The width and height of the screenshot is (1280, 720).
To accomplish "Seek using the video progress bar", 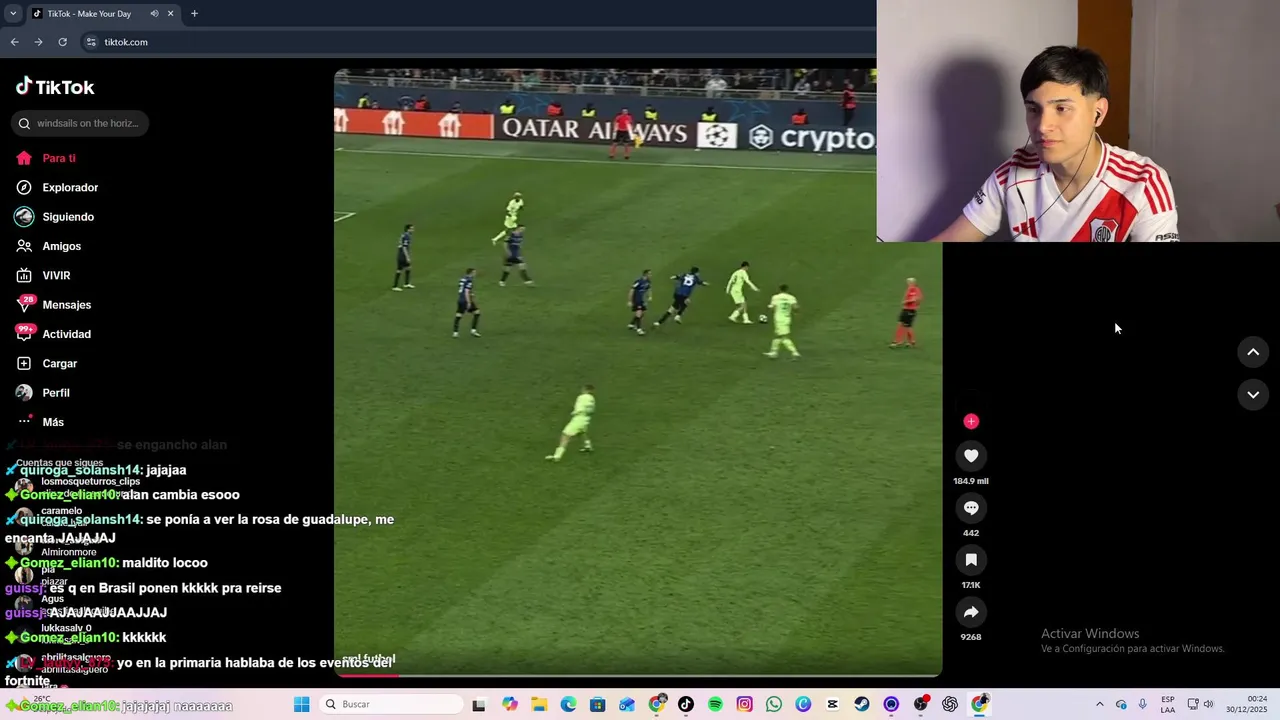I will [638, 675].
